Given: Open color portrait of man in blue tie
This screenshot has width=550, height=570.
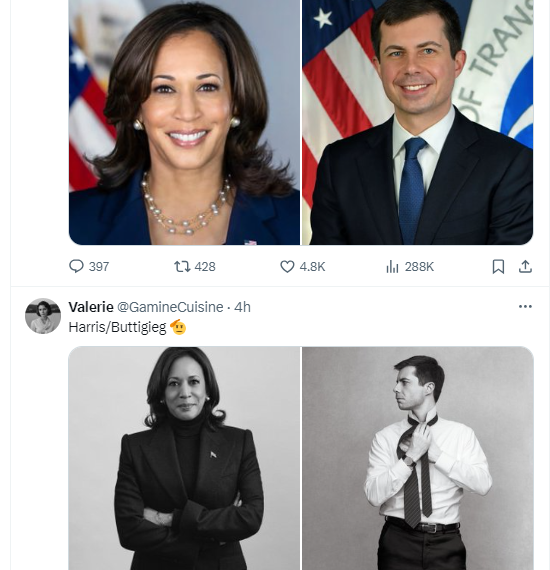Looking at the screenshot, I should click(x=417, y=122).
